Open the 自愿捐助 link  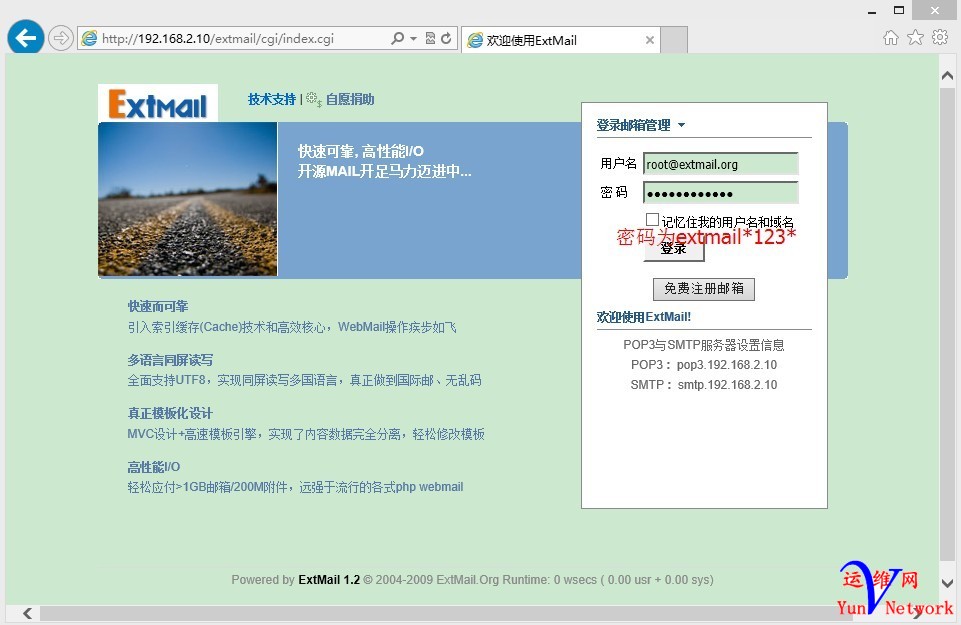[x=349, y=99]
